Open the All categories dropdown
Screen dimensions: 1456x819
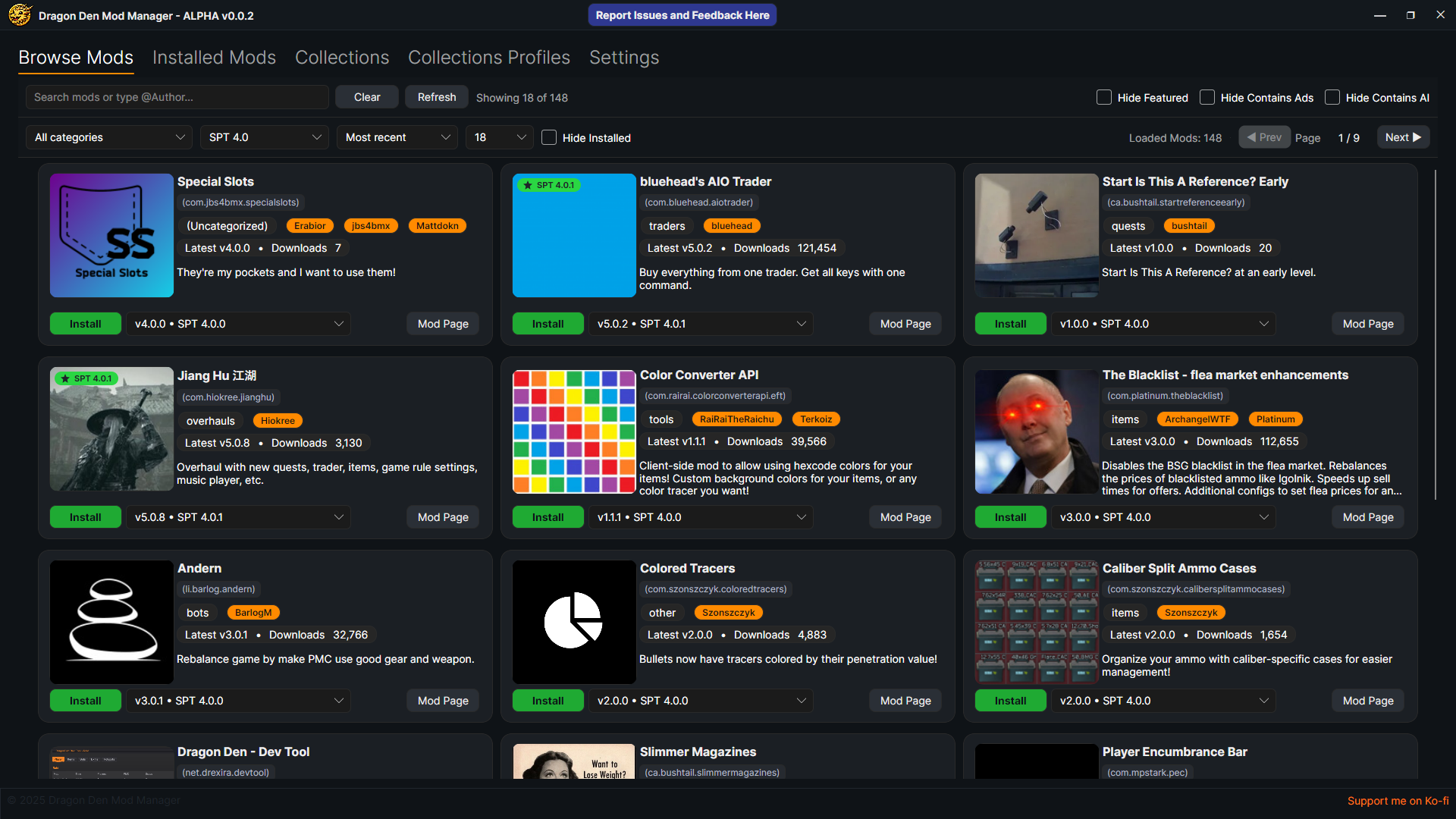point(109,137)
